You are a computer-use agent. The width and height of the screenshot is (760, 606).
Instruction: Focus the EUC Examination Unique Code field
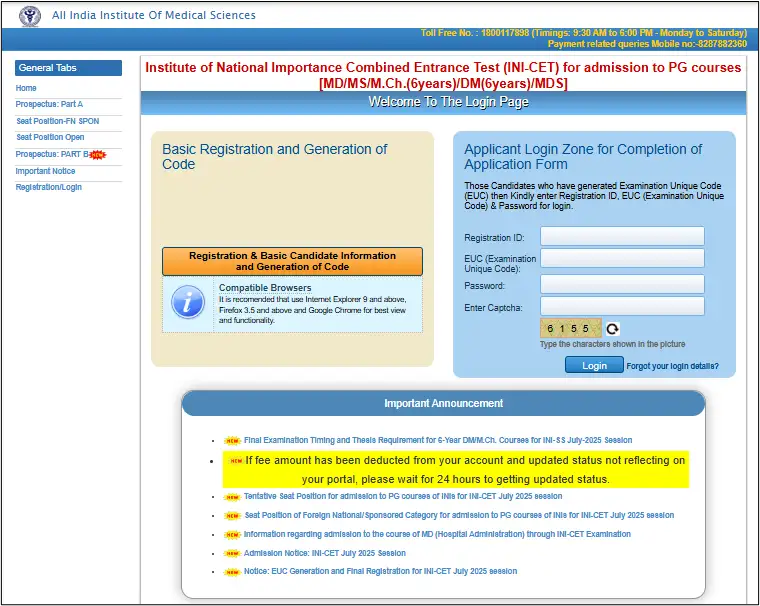point(622,258)
